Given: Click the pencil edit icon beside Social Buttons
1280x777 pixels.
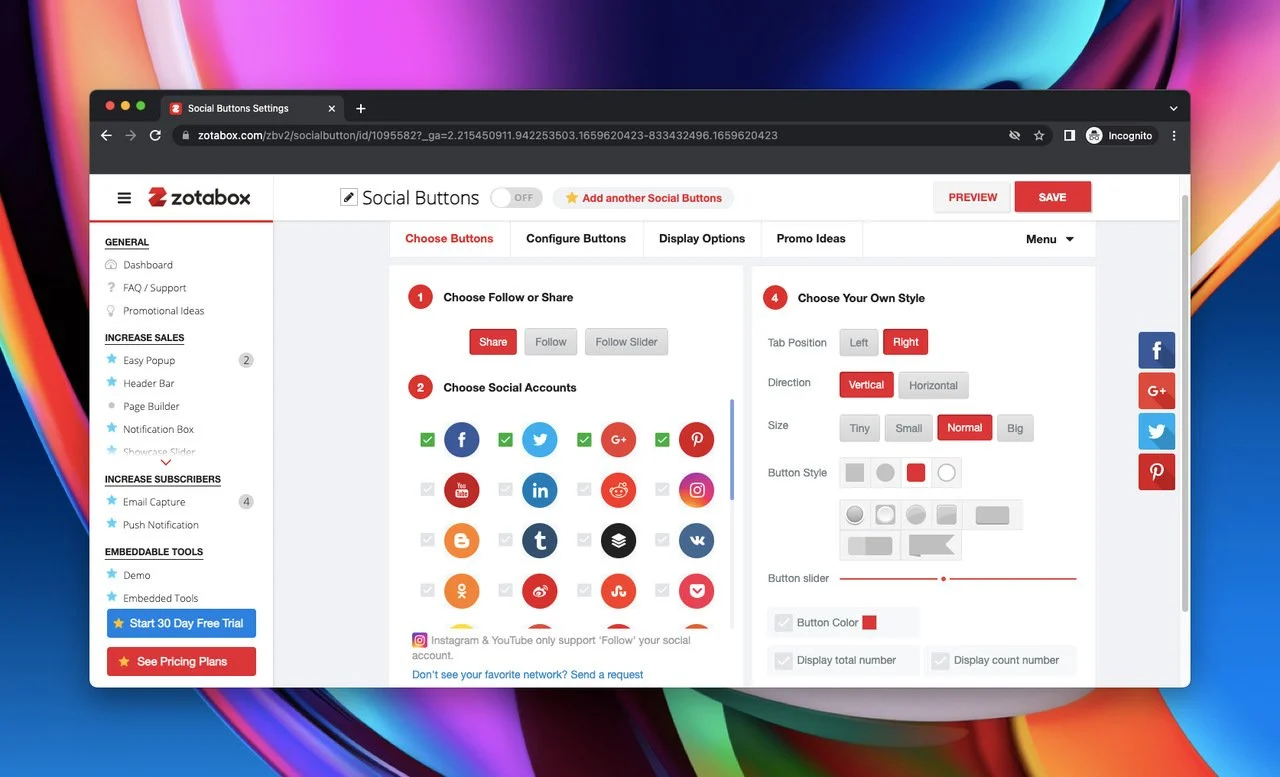Looking at the screenshot, I should click(x=349, y=197).
